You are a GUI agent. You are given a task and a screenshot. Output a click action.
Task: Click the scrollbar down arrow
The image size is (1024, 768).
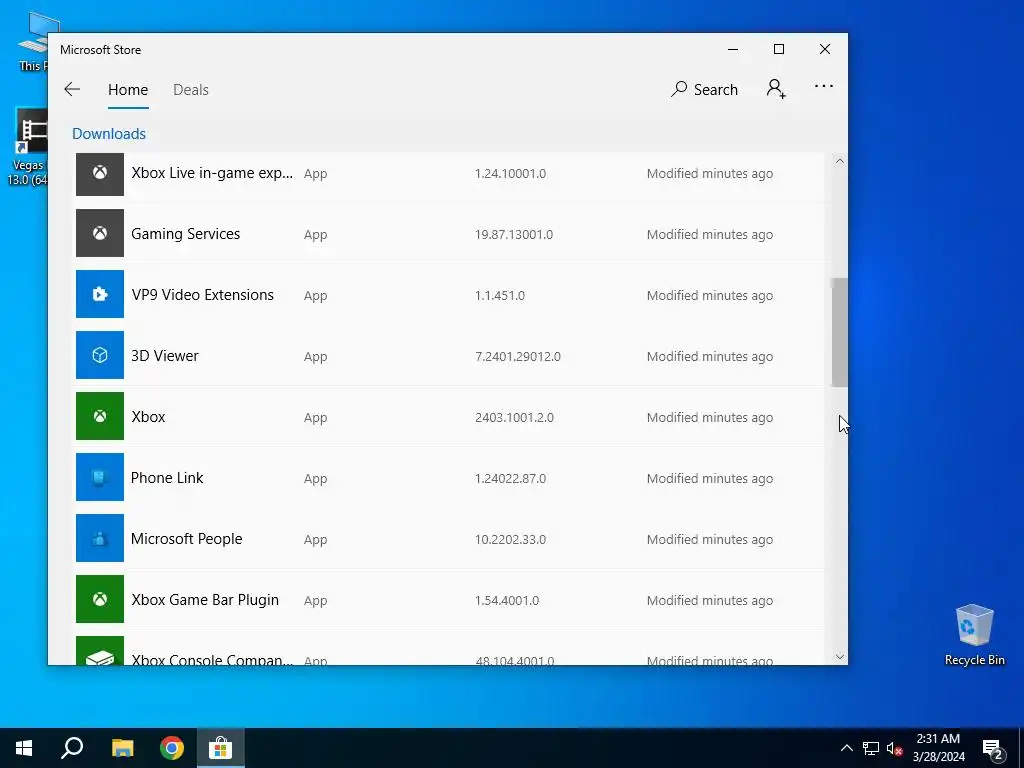[x=840, y=657]
